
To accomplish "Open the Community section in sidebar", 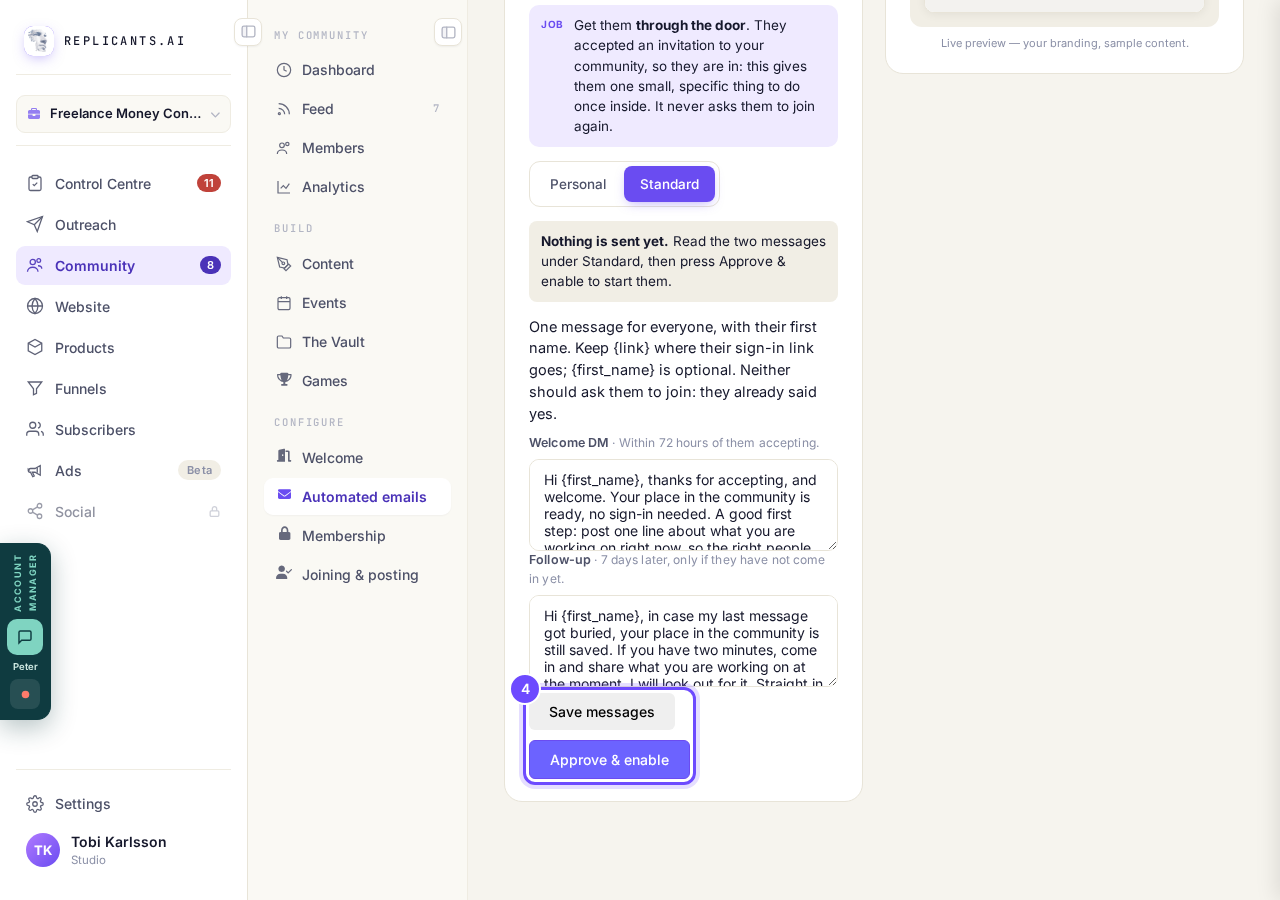I will (123, 265).
